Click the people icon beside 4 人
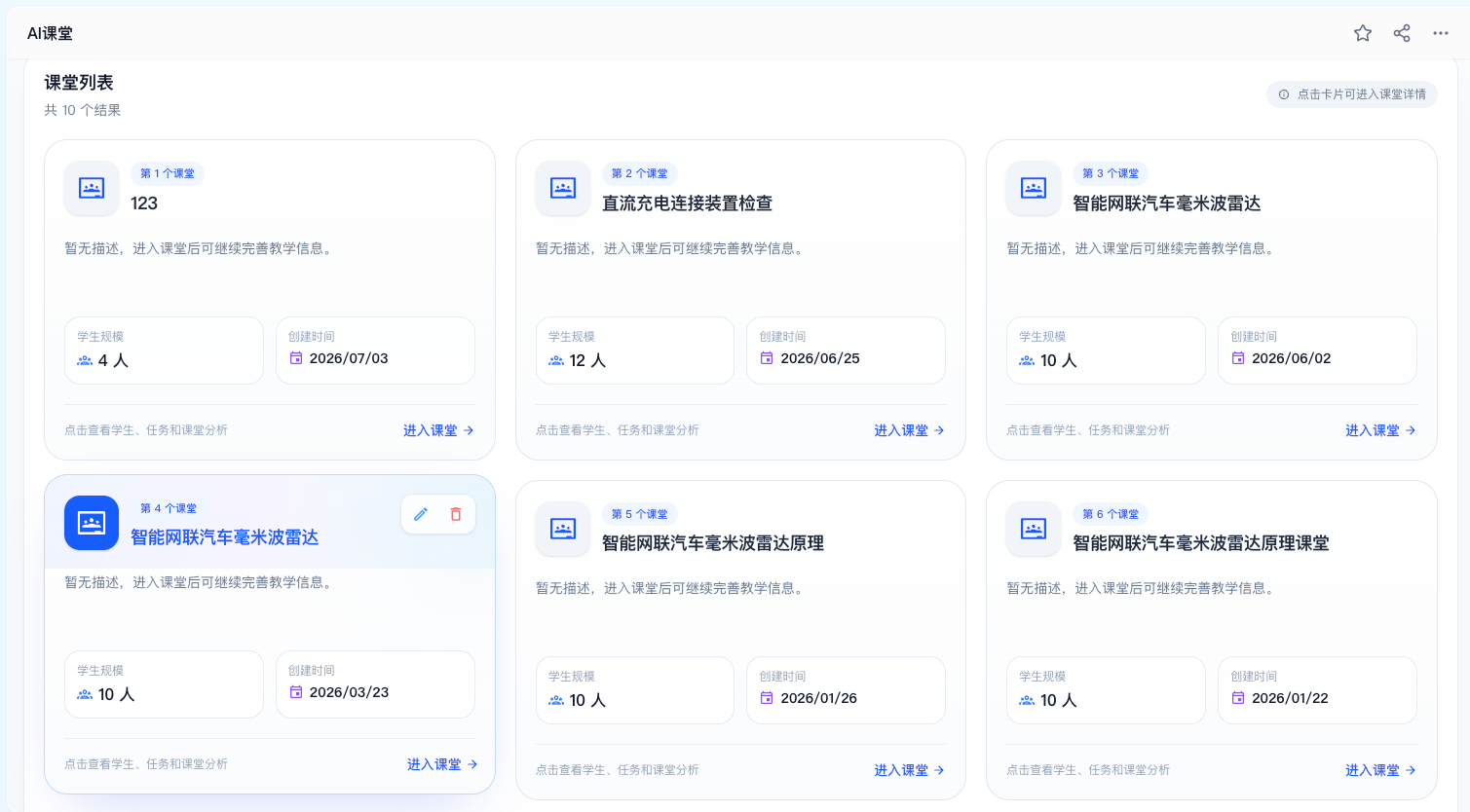Screen dimensions: 1470x812 [x=85, y=360]
